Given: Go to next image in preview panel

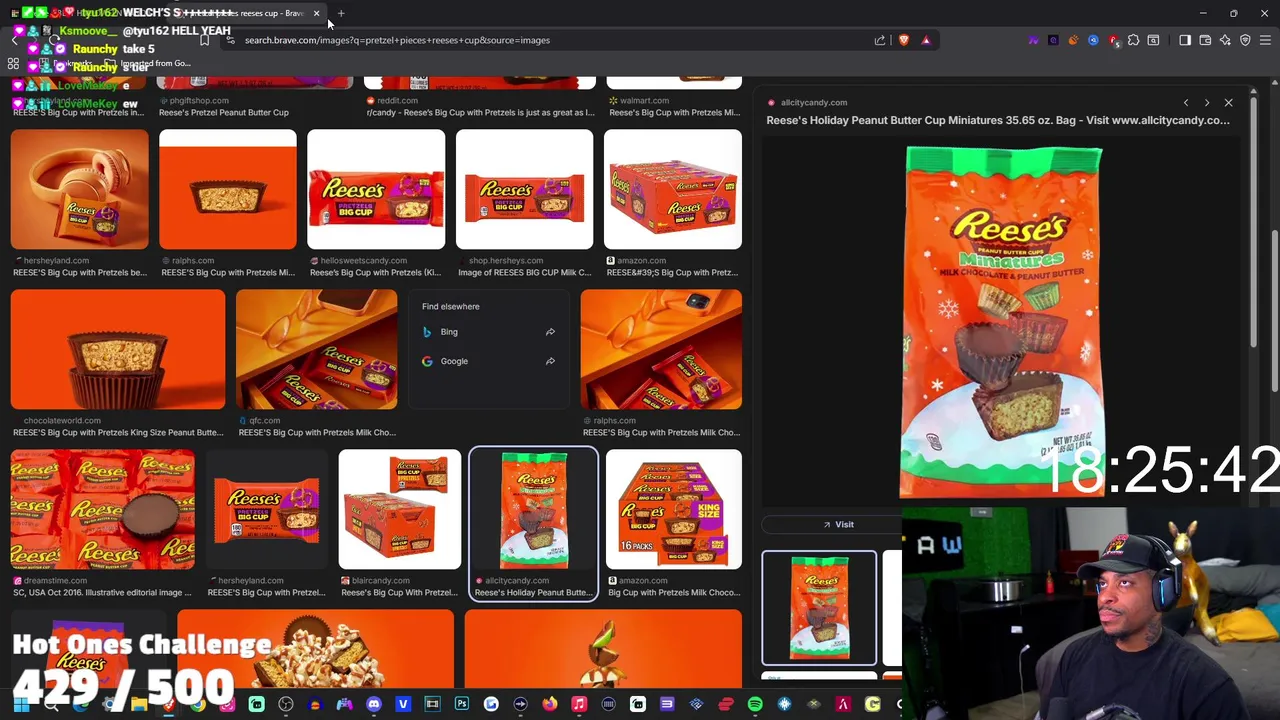Looking at the screenshot, I should (x=1207, y=102).
